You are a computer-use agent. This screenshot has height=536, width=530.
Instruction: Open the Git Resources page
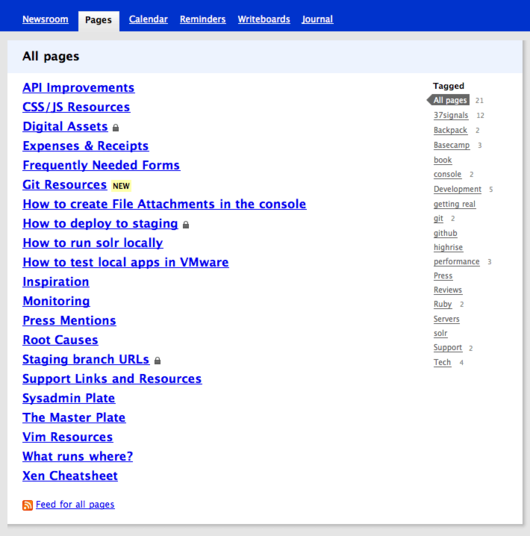pos(65,185)
